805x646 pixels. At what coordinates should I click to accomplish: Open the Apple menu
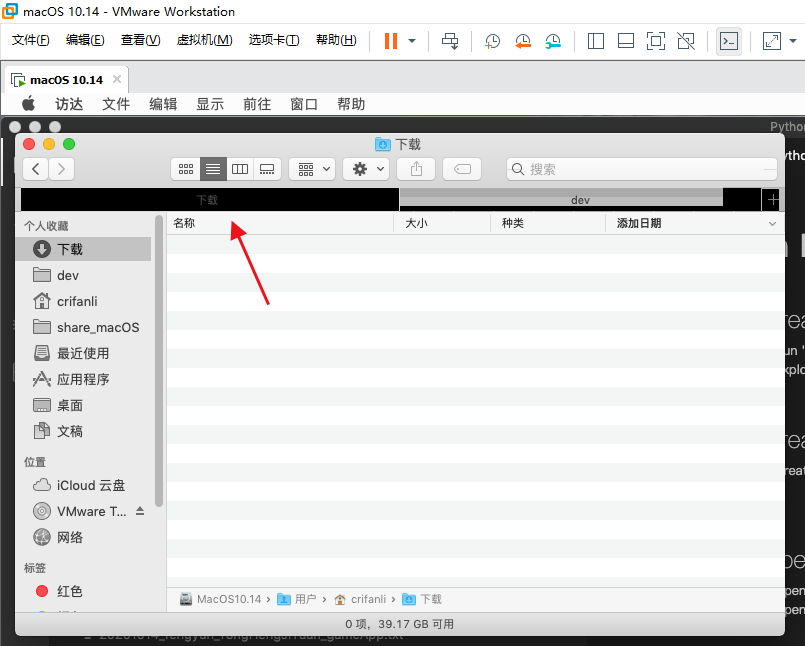pyautogui.click(x=29, y=104)
